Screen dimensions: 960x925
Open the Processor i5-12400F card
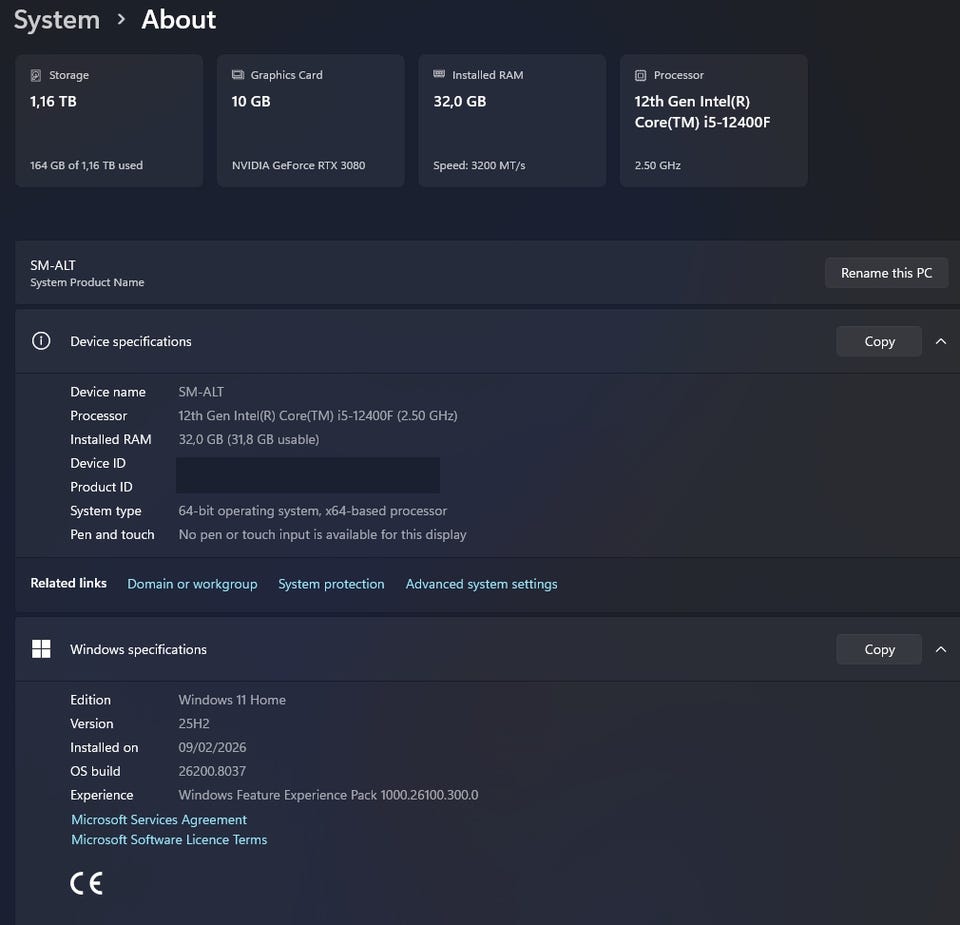(713, 121)
